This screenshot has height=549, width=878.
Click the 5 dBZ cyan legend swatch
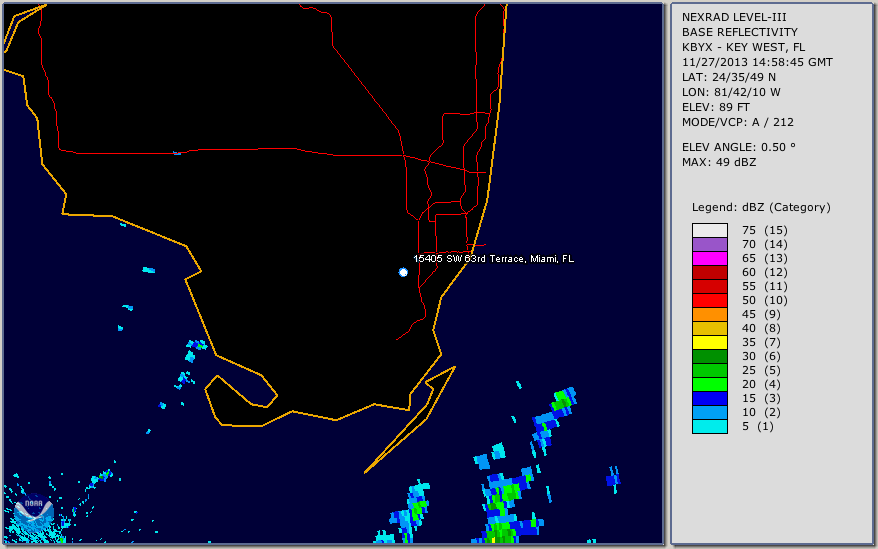[x=709, y=426]
